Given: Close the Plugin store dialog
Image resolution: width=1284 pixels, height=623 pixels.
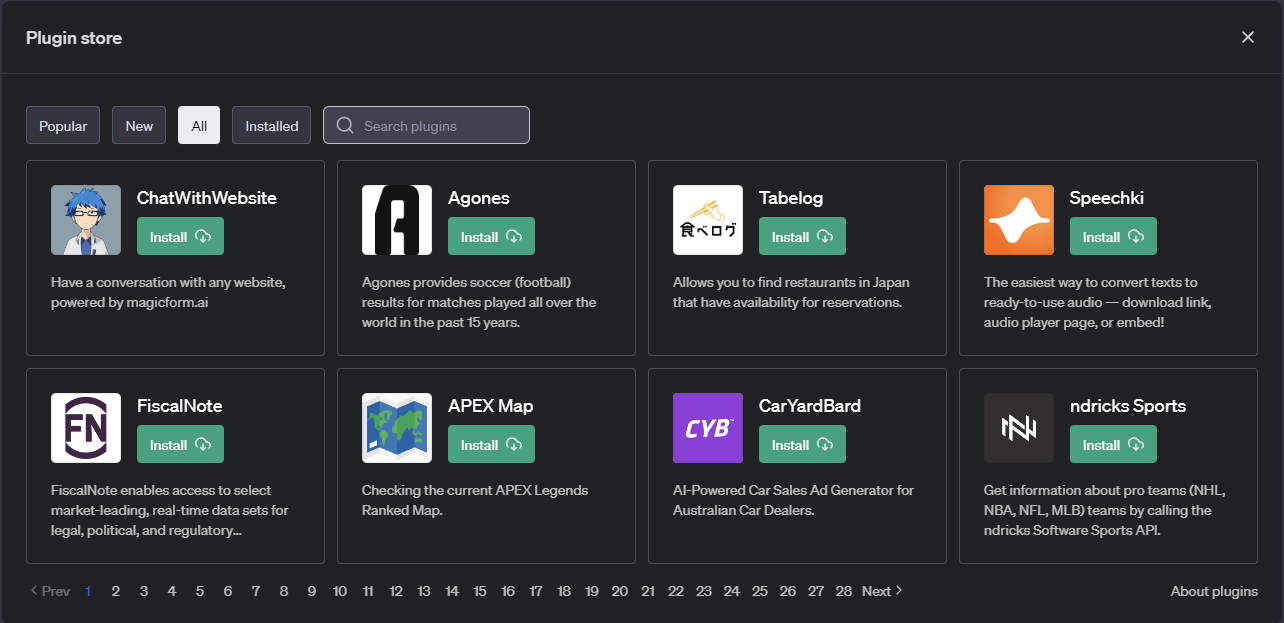Looking at the screenshot, I should [x=1248, y=37].
